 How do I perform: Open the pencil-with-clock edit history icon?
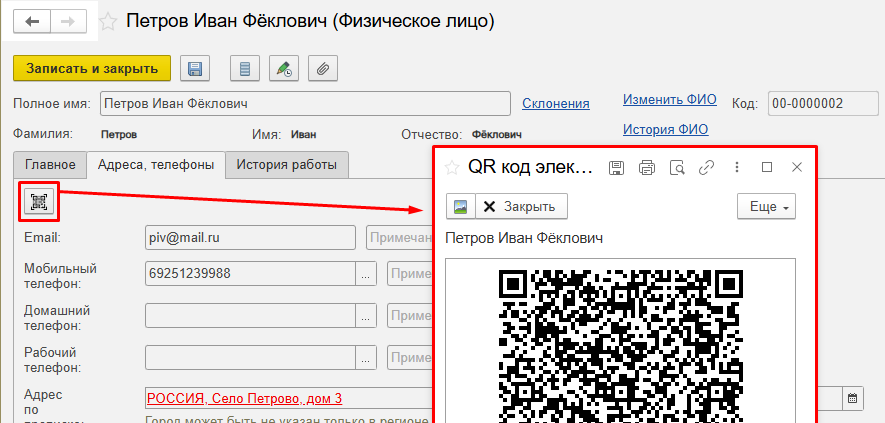pos(284,69)
